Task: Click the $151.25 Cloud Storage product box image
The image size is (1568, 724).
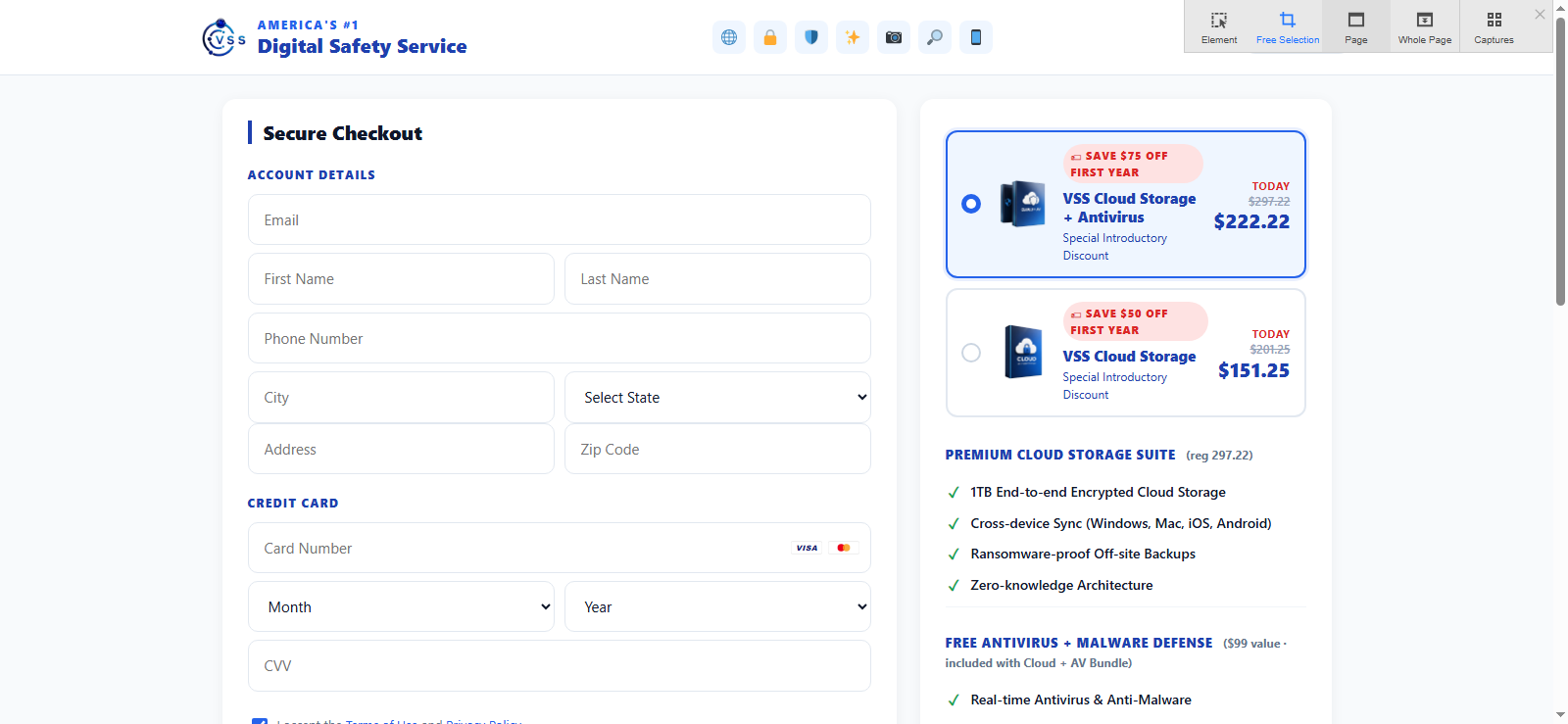Action: pos(1025,352)
